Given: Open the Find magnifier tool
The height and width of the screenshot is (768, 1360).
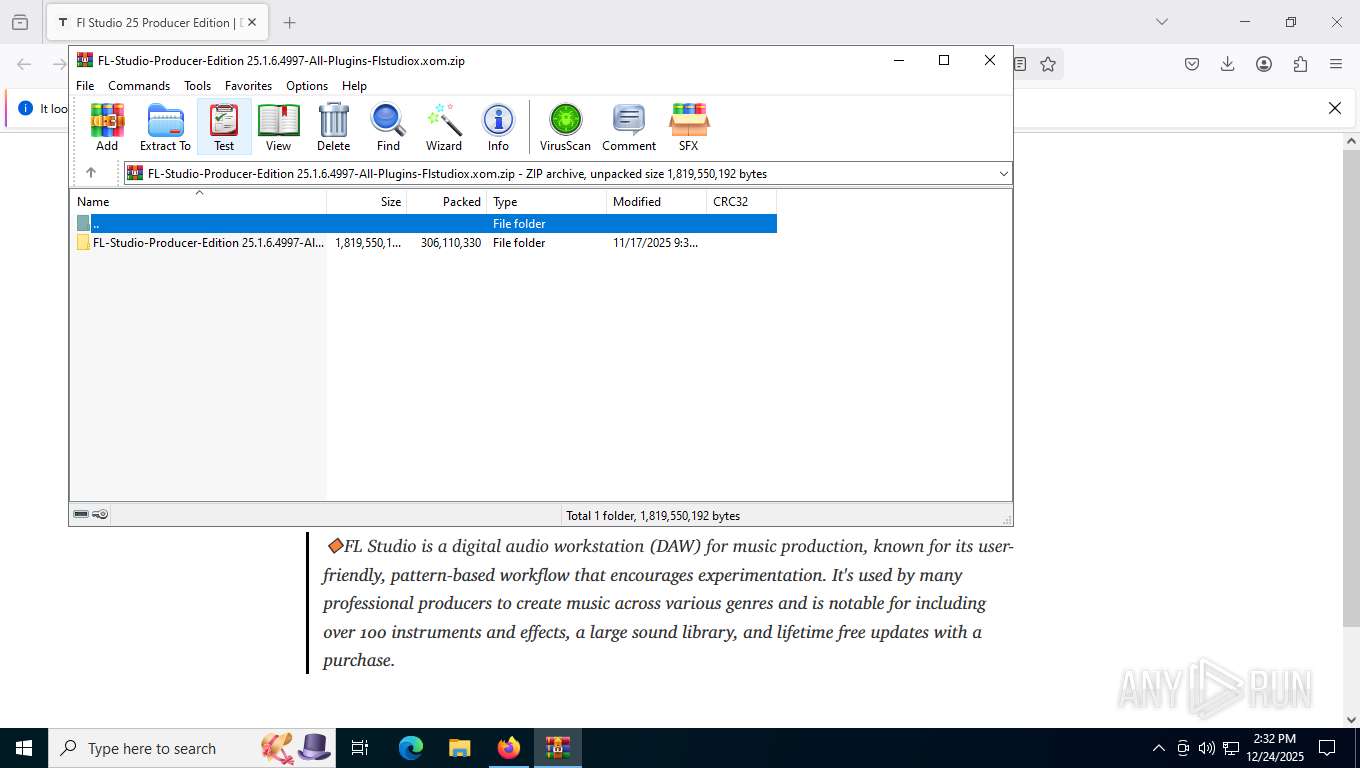Looking at the screenshot, I should (388, 127).
